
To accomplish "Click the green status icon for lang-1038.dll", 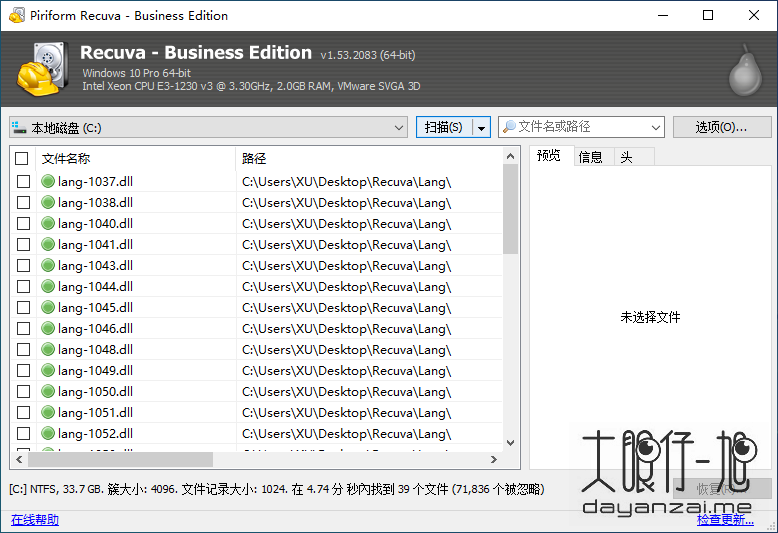I will pos(48,202).
